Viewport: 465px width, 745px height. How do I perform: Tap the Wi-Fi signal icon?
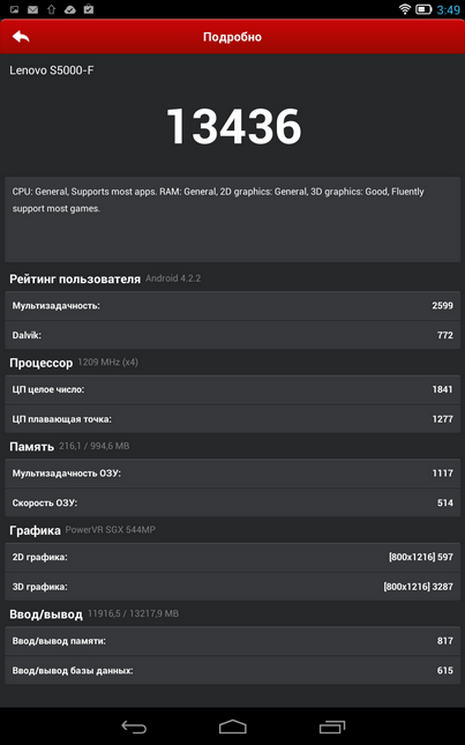405,9
